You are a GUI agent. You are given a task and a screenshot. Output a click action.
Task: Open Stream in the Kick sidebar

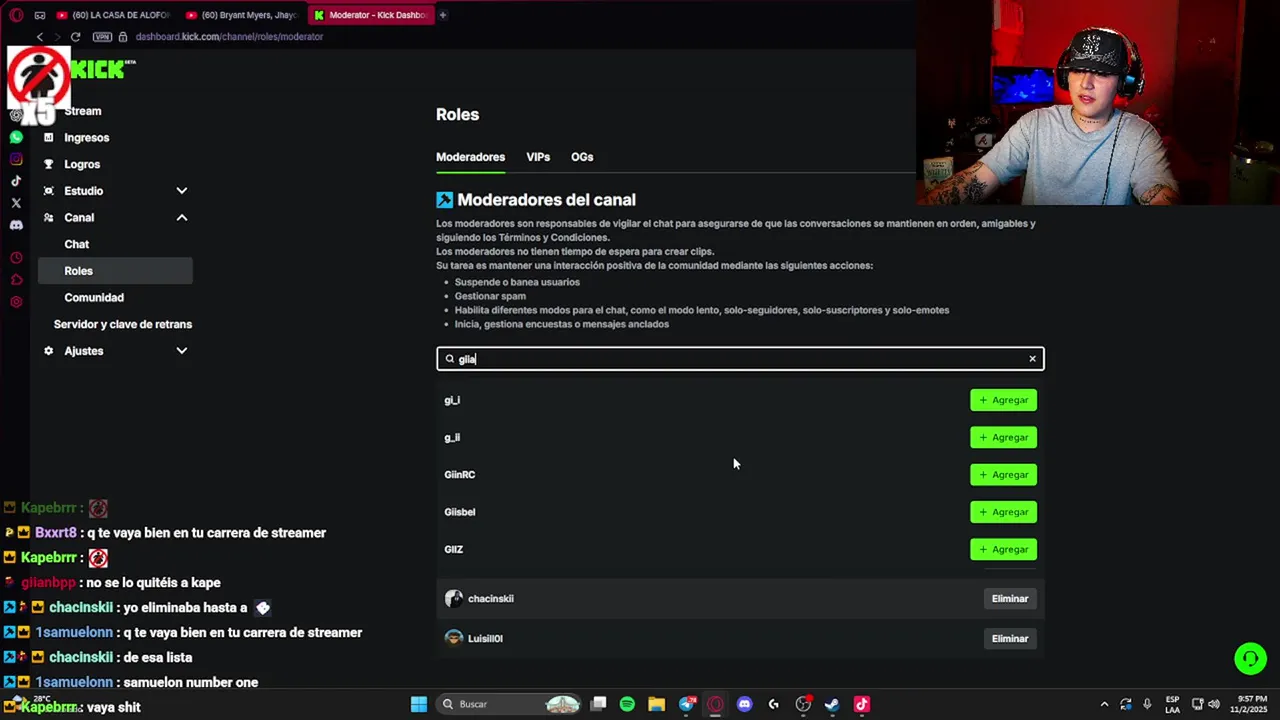[x=83, y=111]
